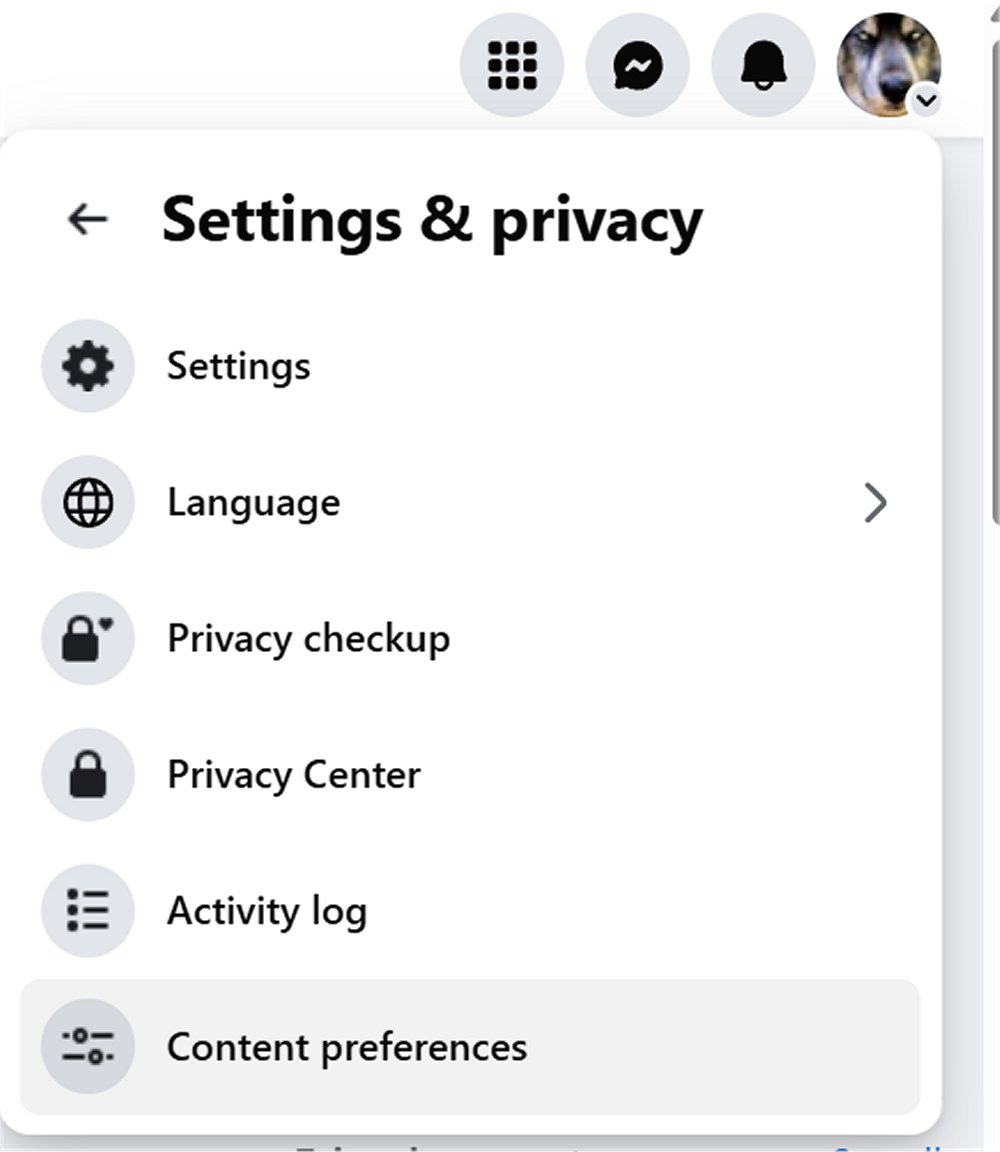Expand the Language submenu chevron
Viewport: 1000px width, 1152px height.
click(x=875, y=503)
